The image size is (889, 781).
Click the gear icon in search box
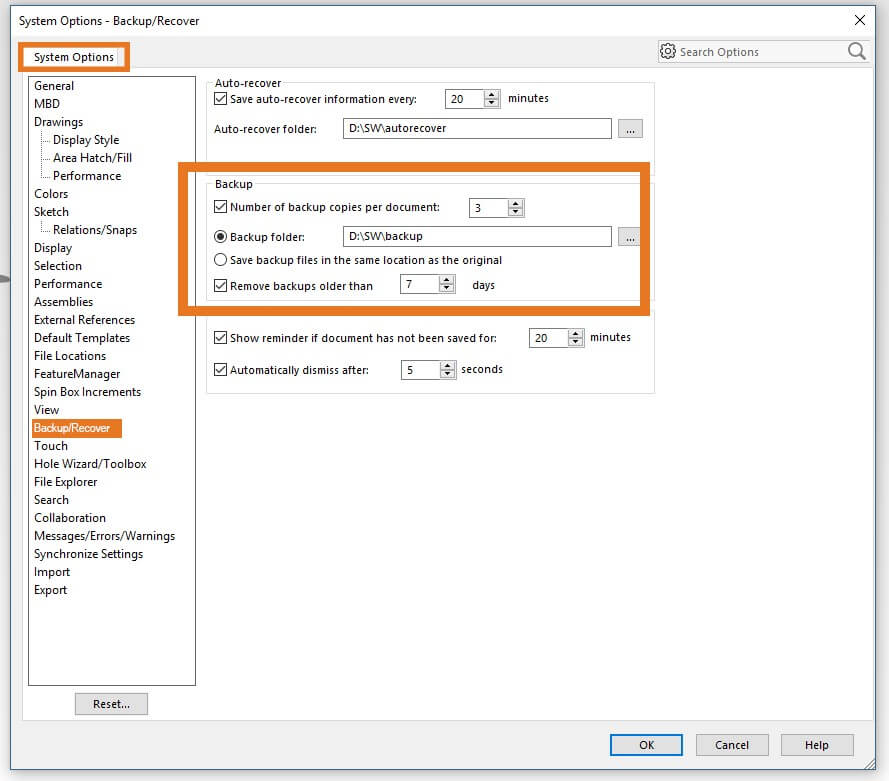pyautogui.click(x=668, y=52)
